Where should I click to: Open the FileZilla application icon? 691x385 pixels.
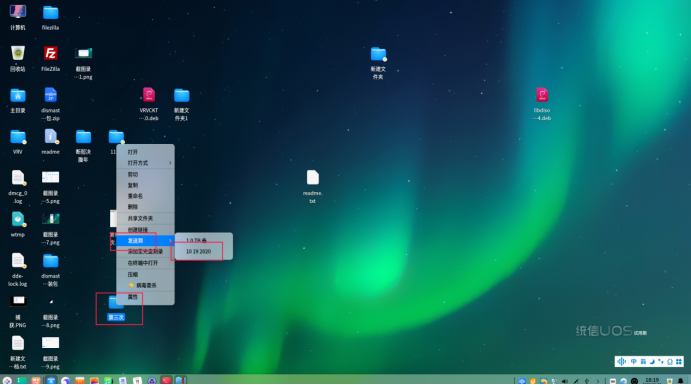[50, 54]
